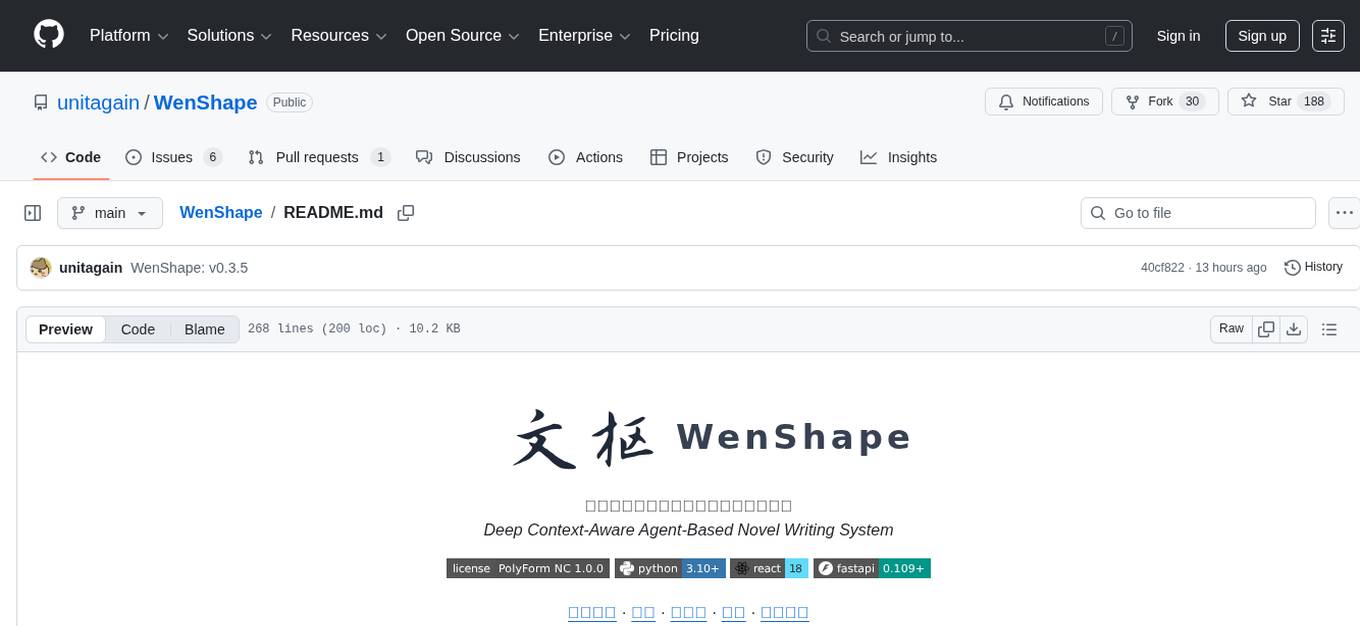Click the GitHub home logo
Image resolution: width=1360 pixels, height=626 pixels.
pyautogui.click(x=48, y=35)
